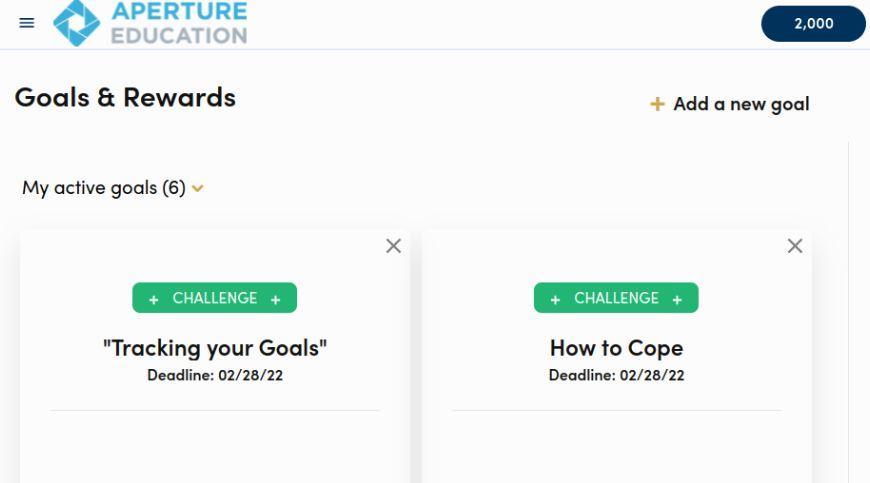Click the Goals & Rewards page heading
The width and height of the screenshot is (870, 483).
126,98
